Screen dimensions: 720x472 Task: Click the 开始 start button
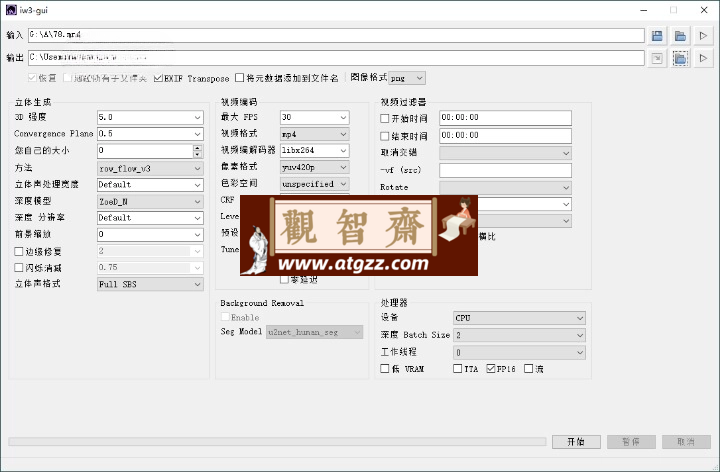pyautogui.click(x=576, y=442)
